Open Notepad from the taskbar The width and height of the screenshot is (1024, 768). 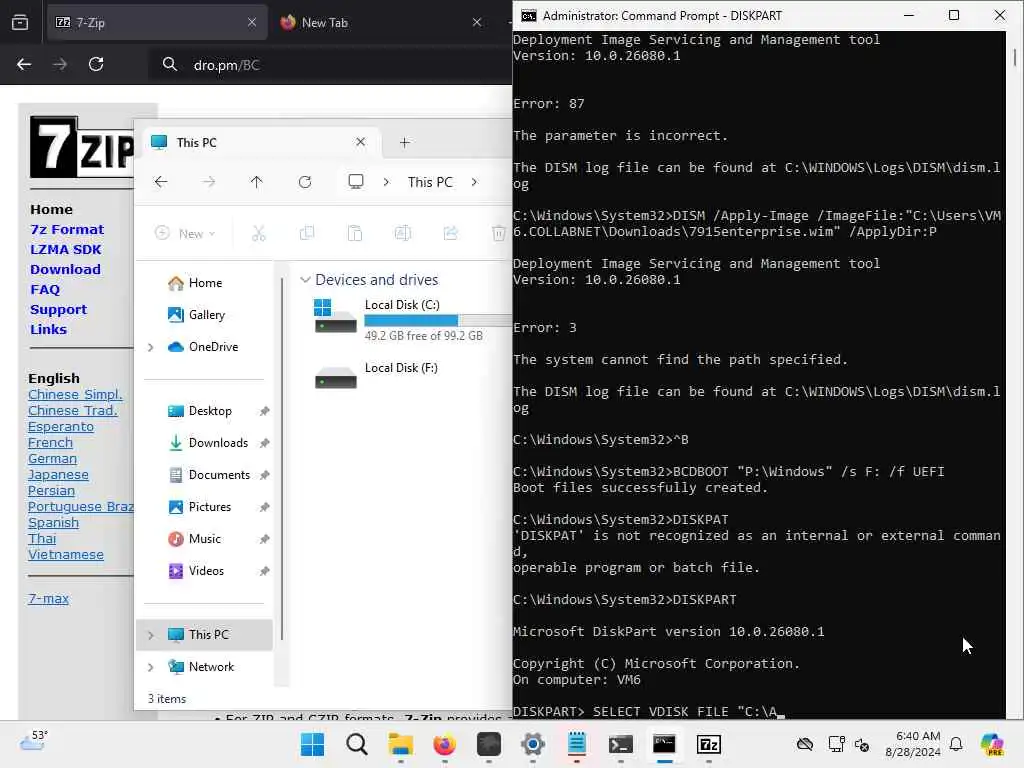pyautogui.click(x=577, y=744)
